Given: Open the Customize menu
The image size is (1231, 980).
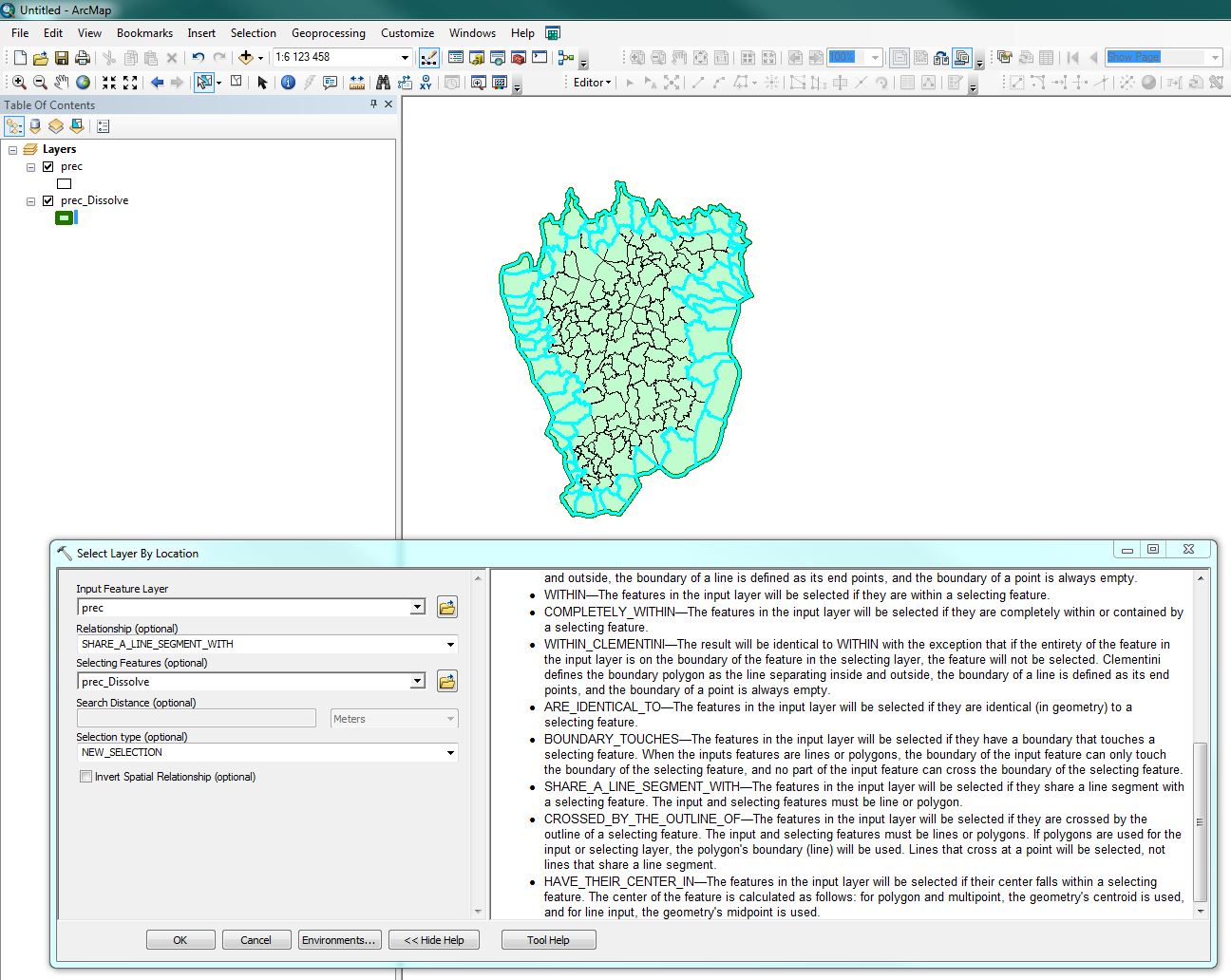Looking at the screenshot, I should point(407,33).
